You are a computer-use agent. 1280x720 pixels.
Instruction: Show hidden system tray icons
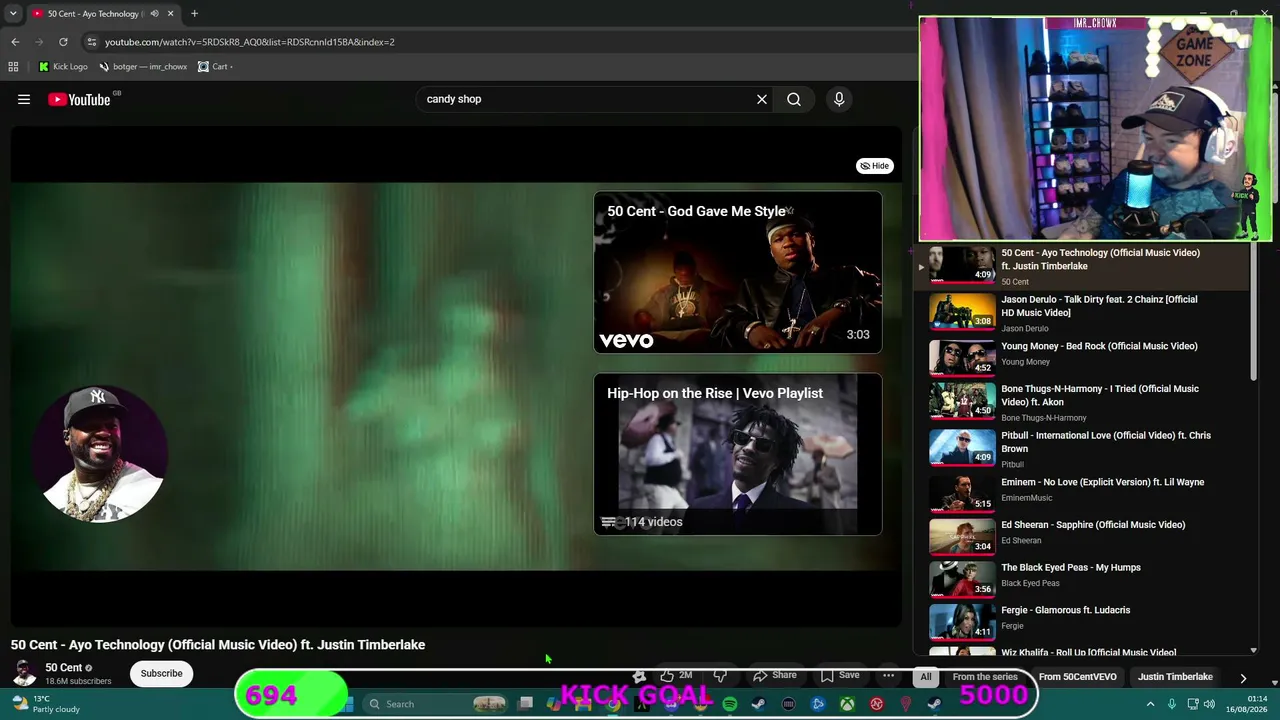(x=1150, y=704)
